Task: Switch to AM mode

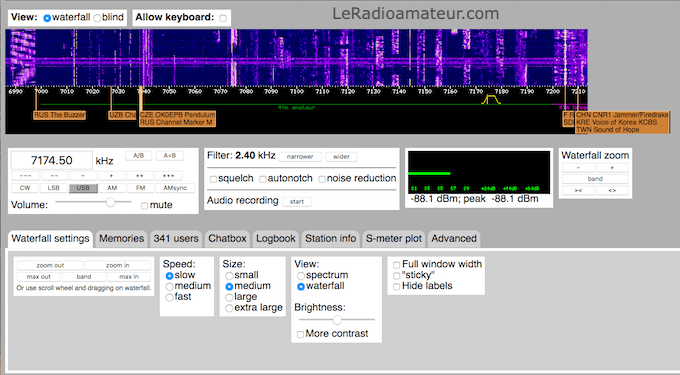Action: click(112, 188)
